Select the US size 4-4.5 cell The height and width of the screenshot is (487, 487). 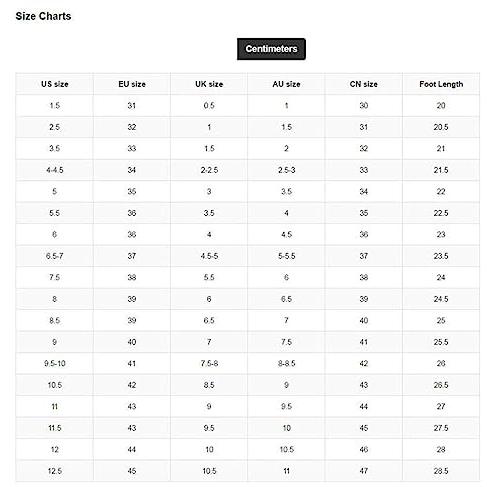tap(55, 170)
